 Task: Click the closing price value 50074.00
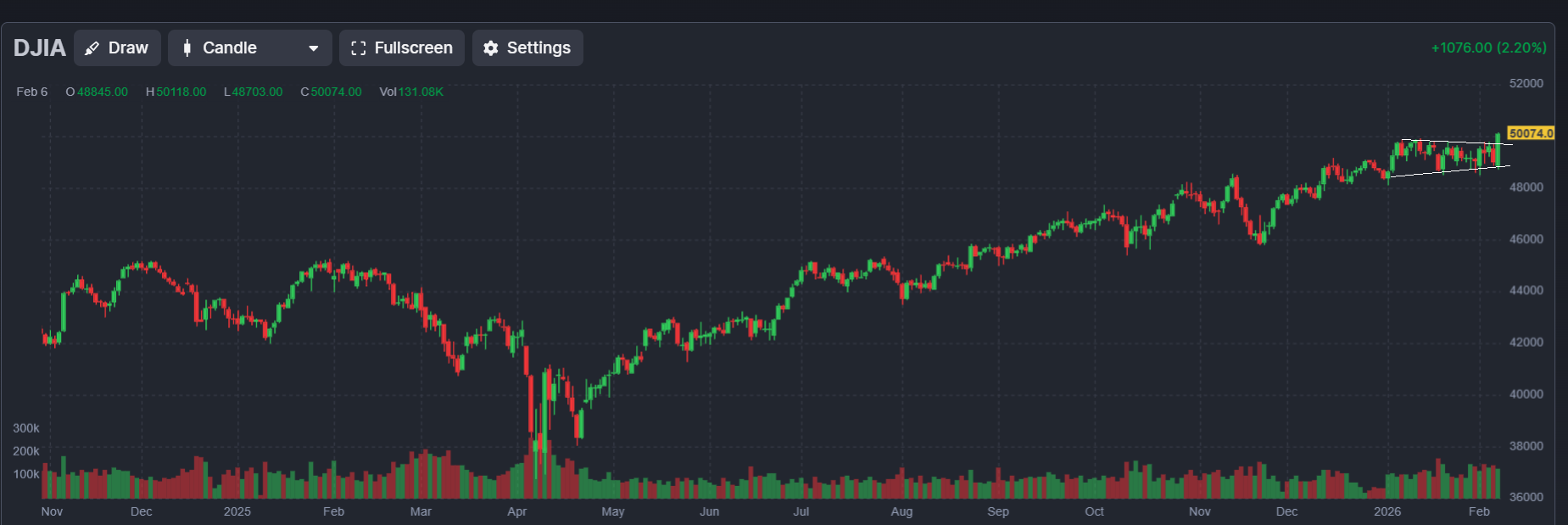point(336,92)
